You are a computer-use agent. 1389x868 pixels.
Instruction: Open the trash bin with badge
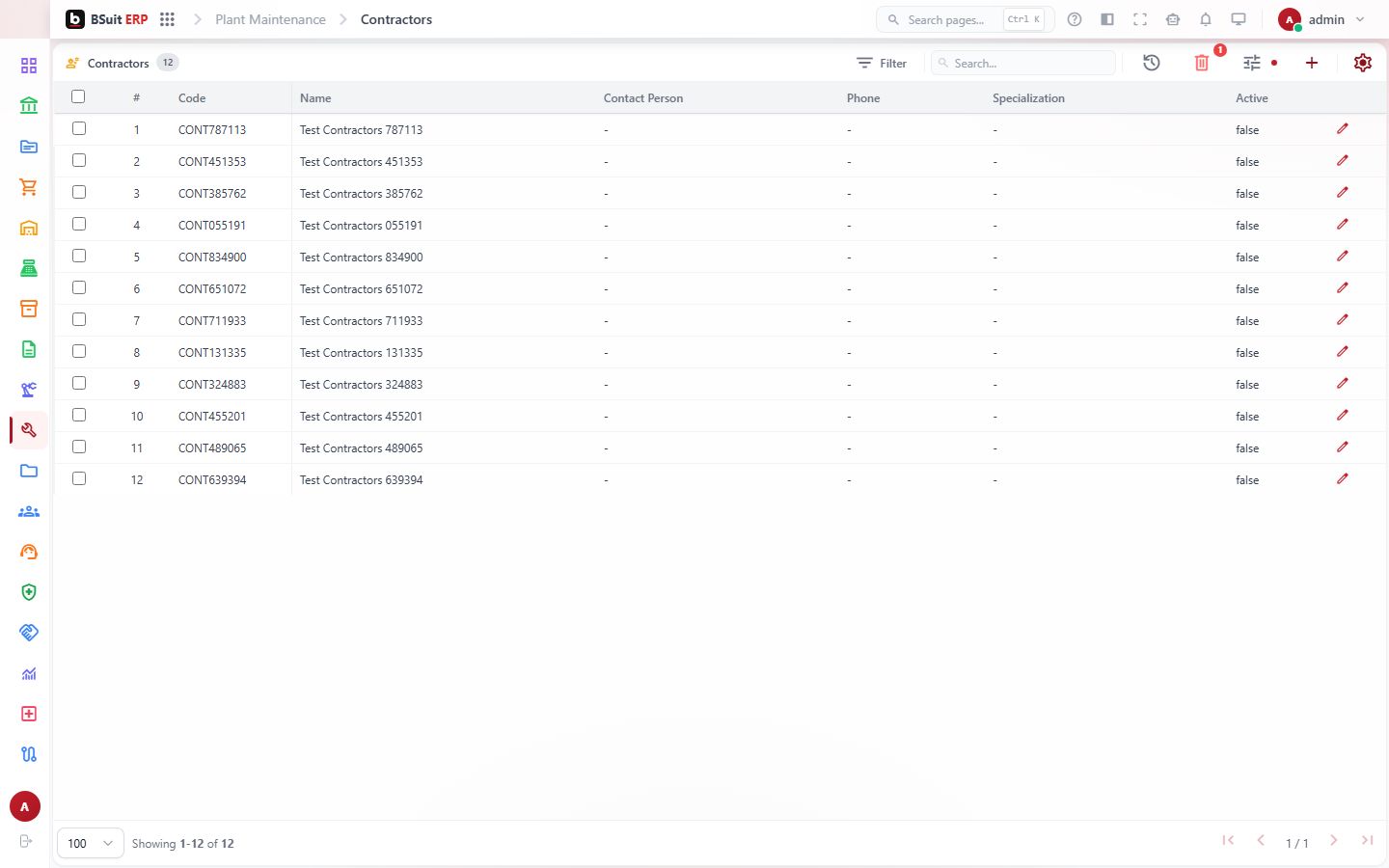click(1202, 63)
